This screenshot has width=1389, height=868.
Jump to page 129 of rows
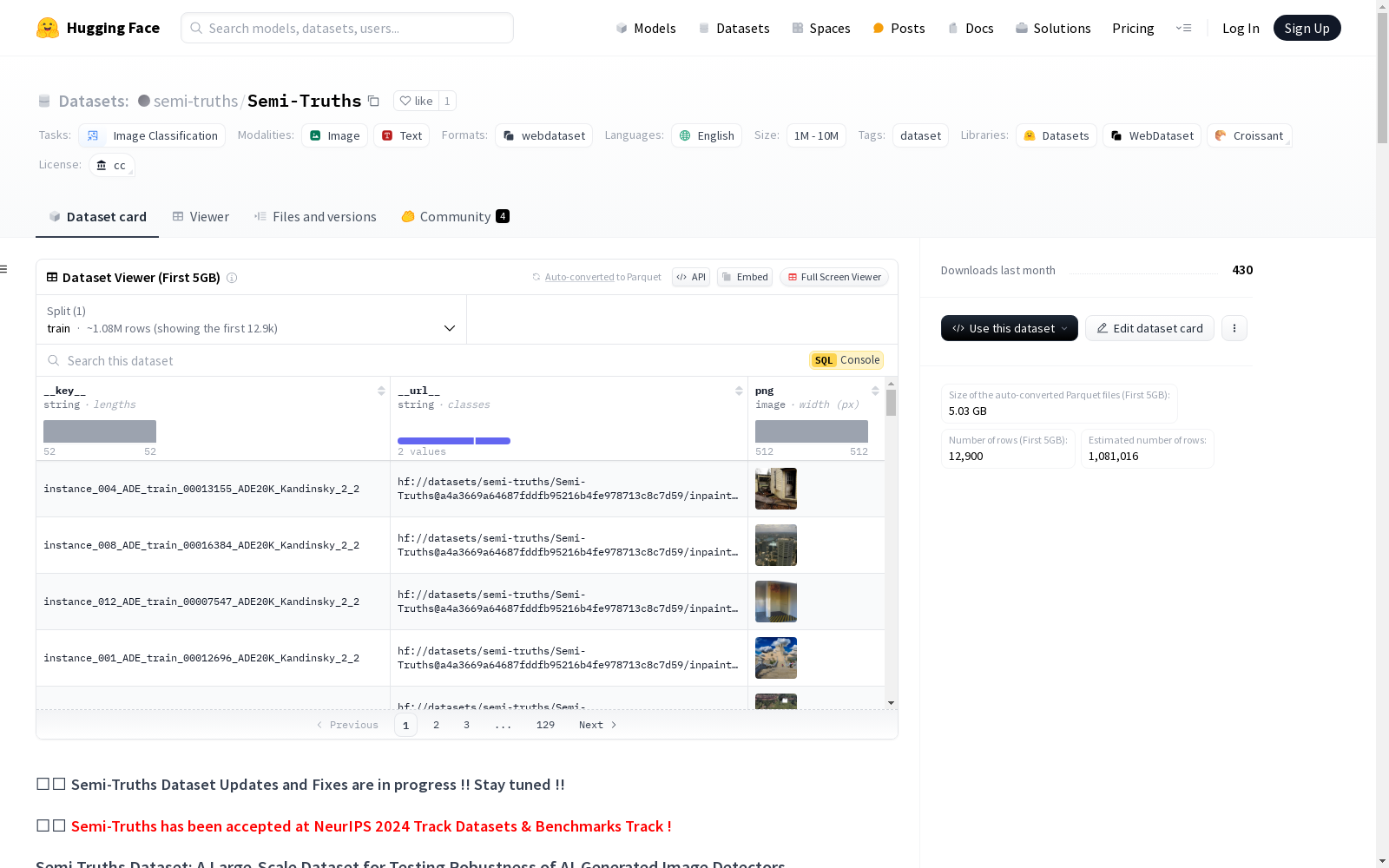click(545, 725)
